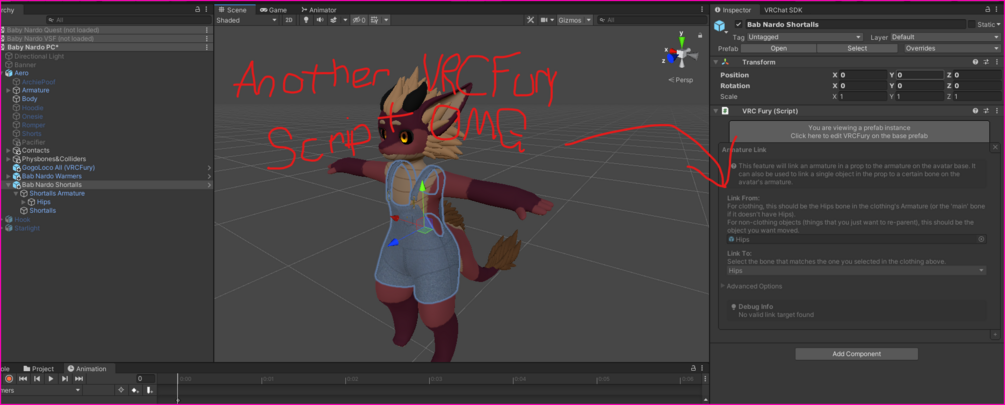Screen dimensions: 1005x405
Task: Switch to the Animator tab
Action: click(319, 10)
